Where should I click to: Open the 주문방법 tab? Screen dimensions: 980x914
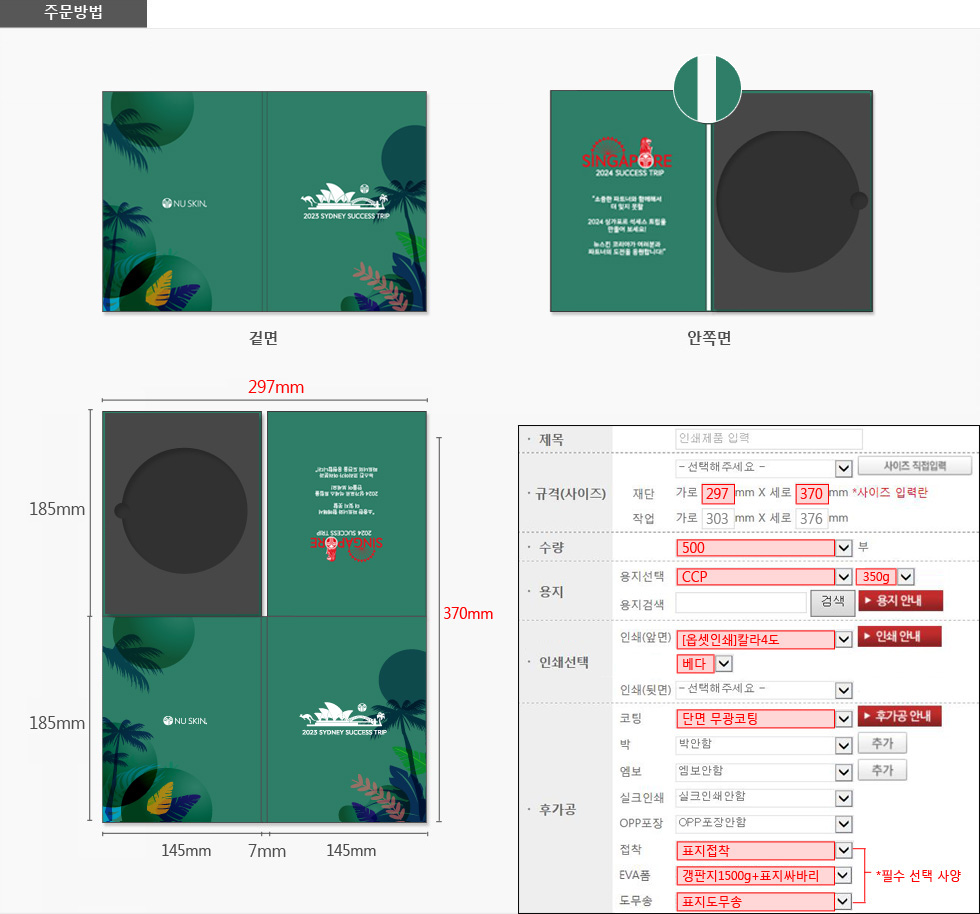click(73, 13)
